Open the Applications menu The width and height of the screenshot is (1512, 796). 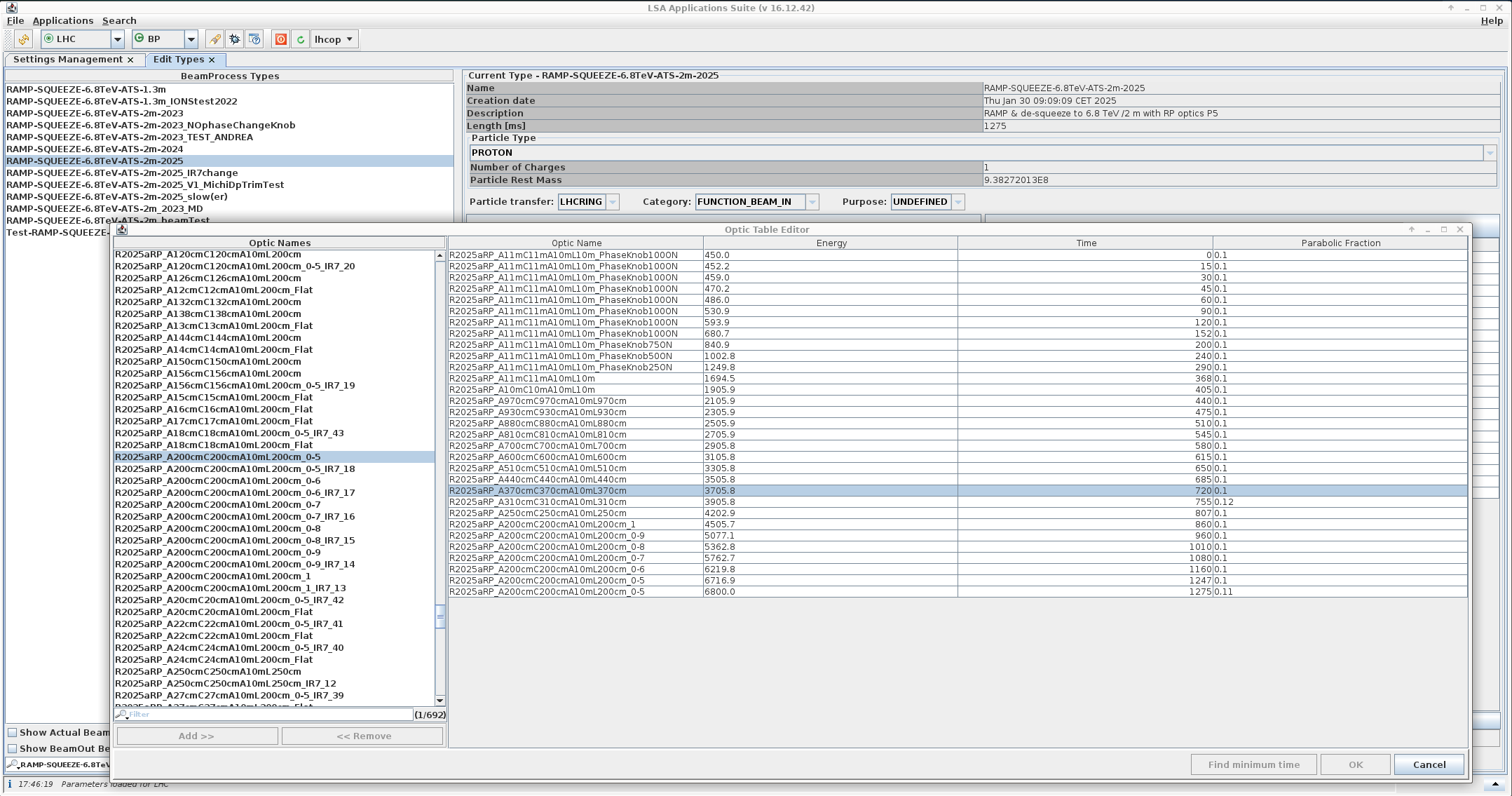[64, 20]
